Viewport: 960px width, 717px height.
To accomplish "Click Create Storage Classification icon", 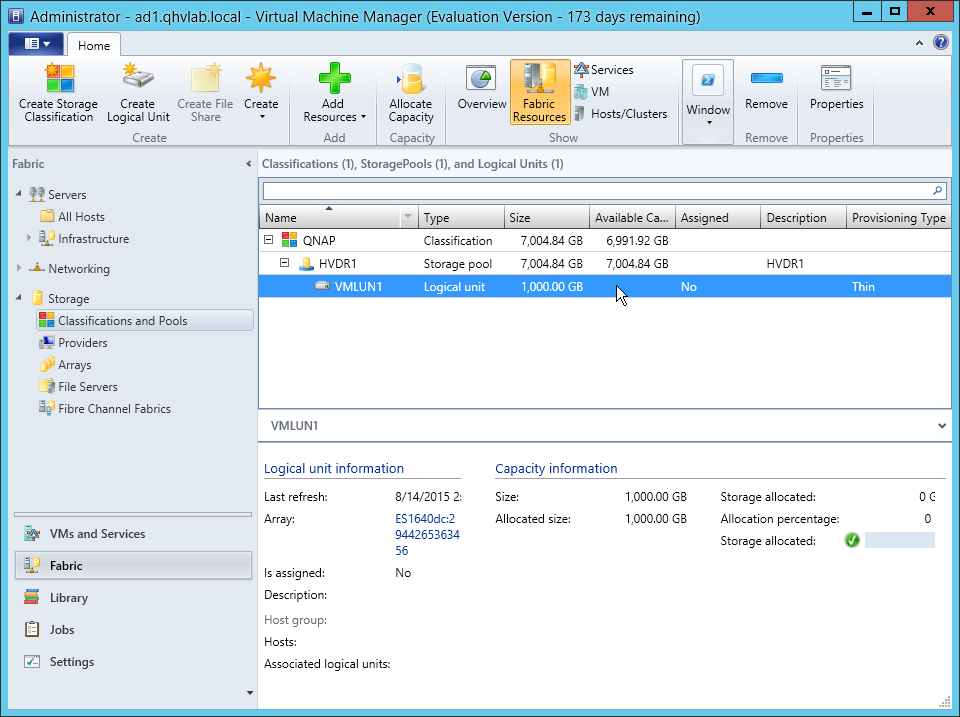I will click(x=59, y=80).
